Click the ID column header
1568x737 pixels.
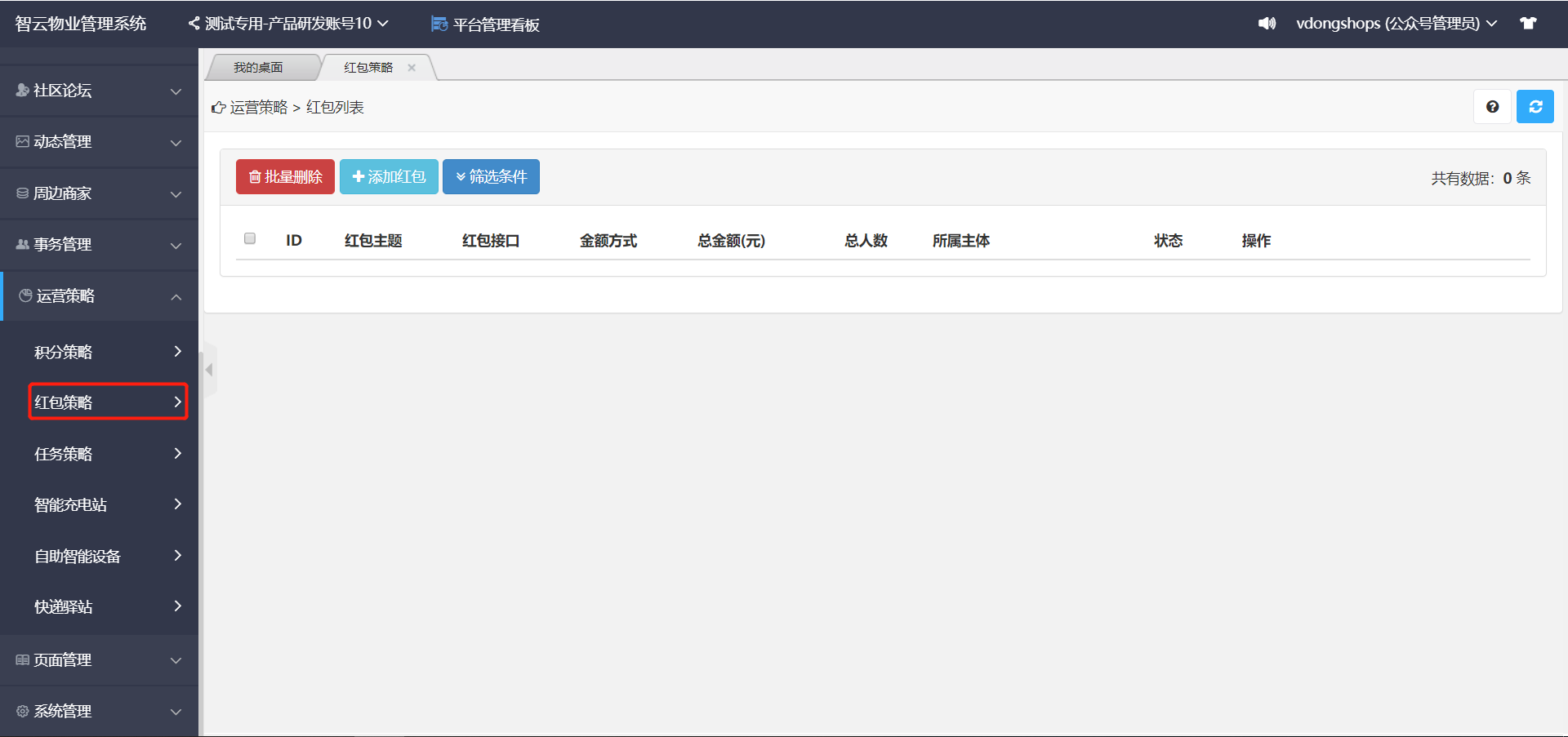[x=294, y=241]
